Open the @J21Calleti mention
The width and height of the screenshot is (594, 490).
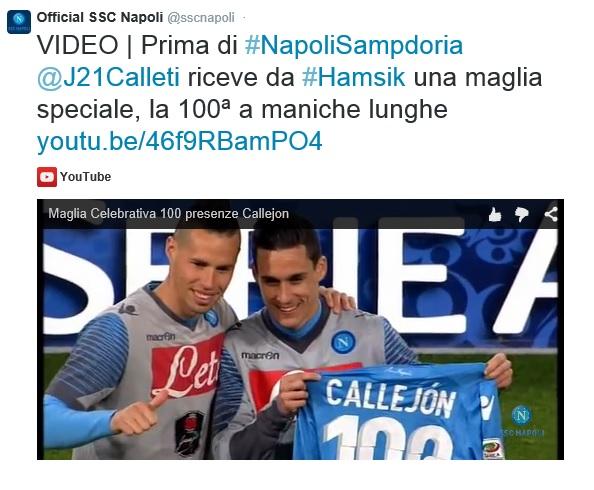pos(108,78)
